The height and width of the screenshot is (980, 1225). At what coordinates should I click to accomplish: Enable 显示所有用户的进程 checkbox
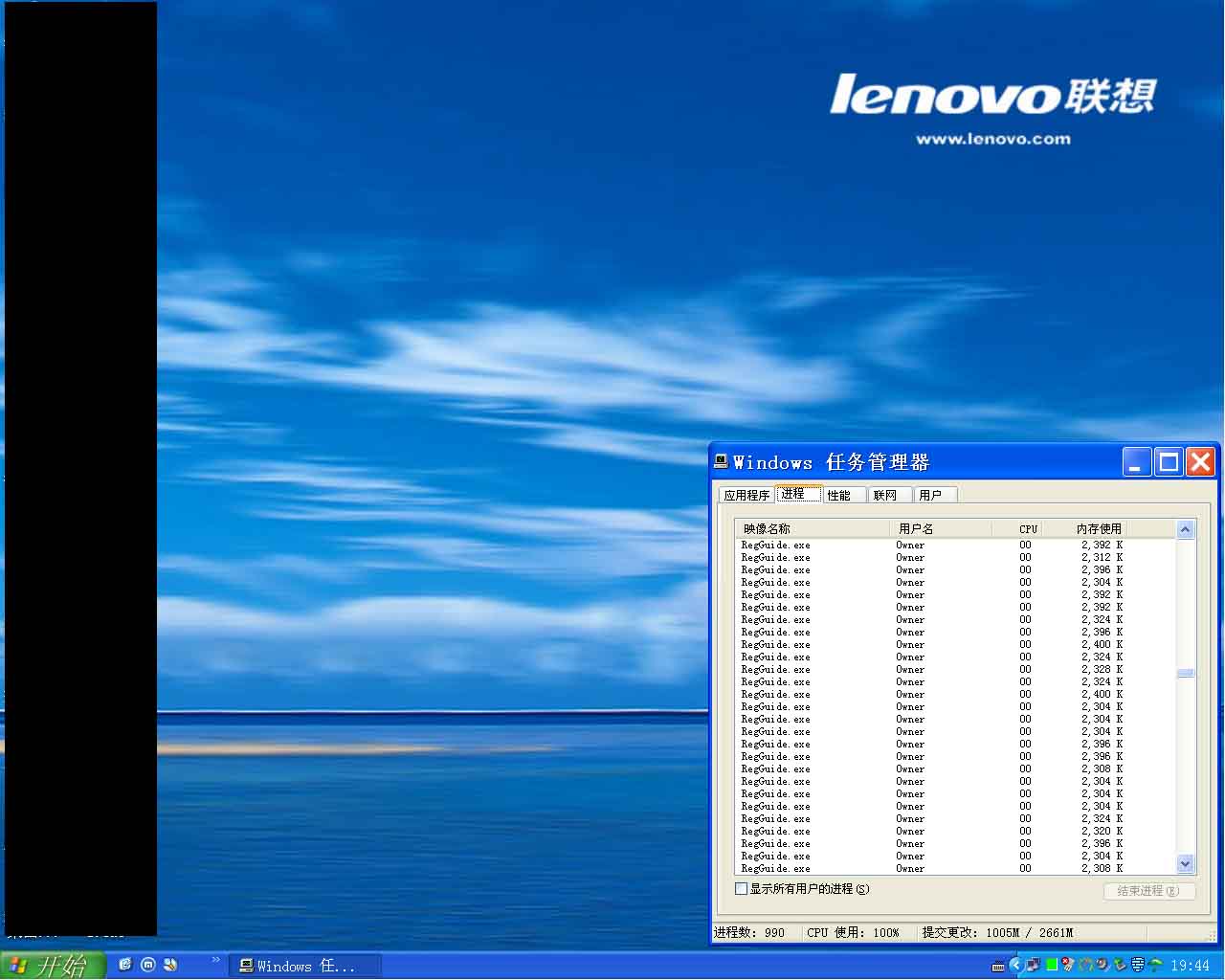[741, 889]
